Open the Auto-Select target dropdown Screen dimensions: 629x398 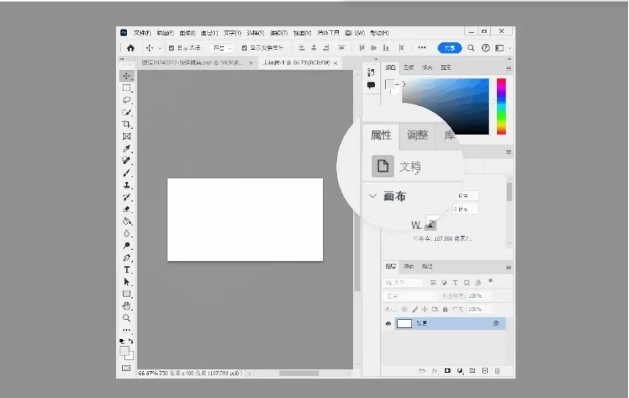pyautogui.click(x=222, y=48)
